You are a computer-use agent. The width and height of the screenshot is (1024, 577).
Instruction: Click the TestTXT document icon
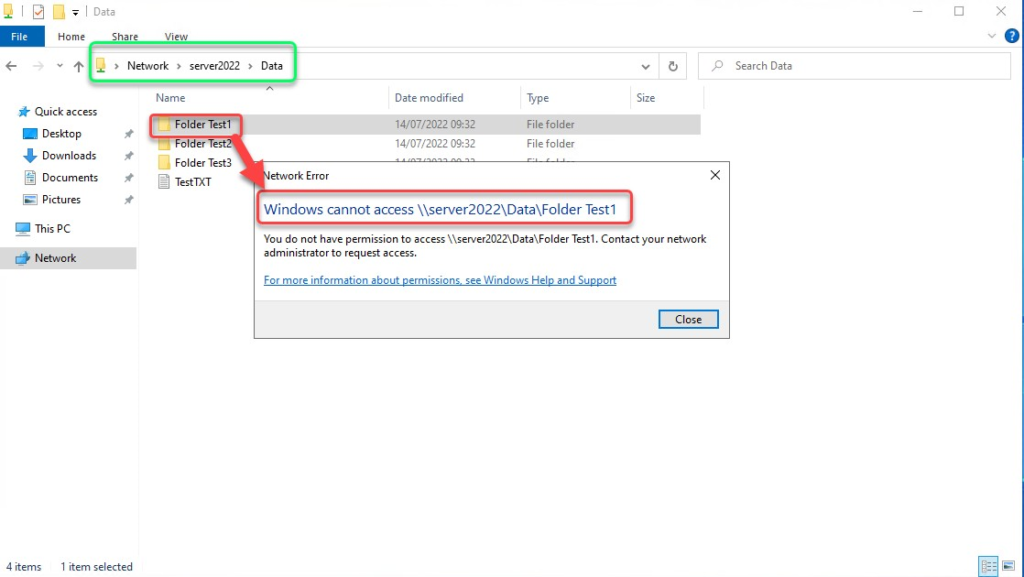coord(164,182)
